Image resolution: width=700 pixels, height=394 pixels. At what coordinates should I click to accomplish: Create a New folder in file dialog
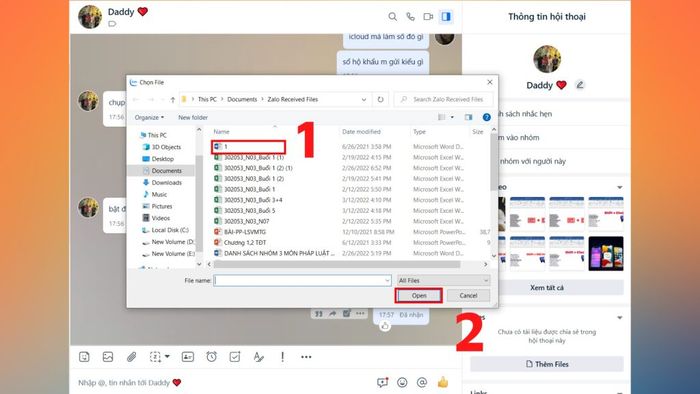point(193,117)
